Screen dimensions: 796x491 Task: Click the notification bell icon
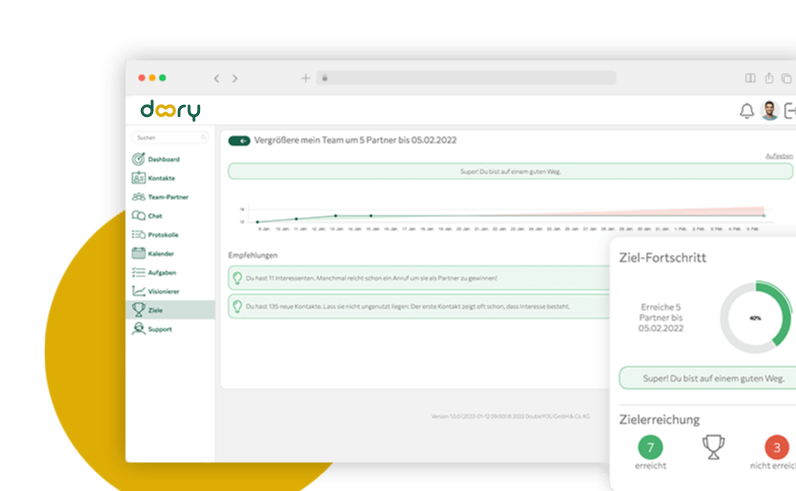(x=746, y=111)
